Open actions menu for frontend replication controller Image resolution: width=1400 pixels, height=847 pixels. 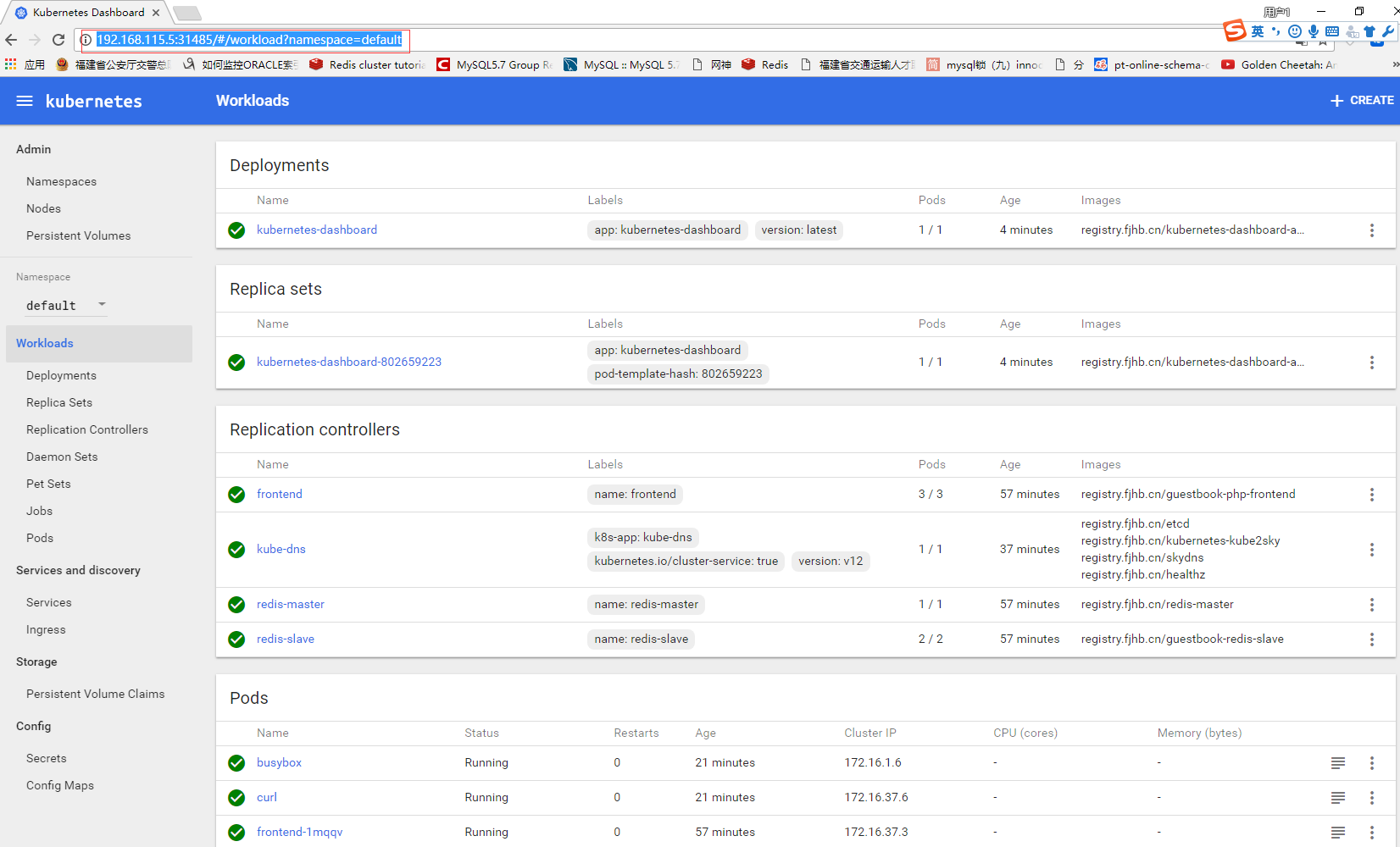coord(1372,495)
